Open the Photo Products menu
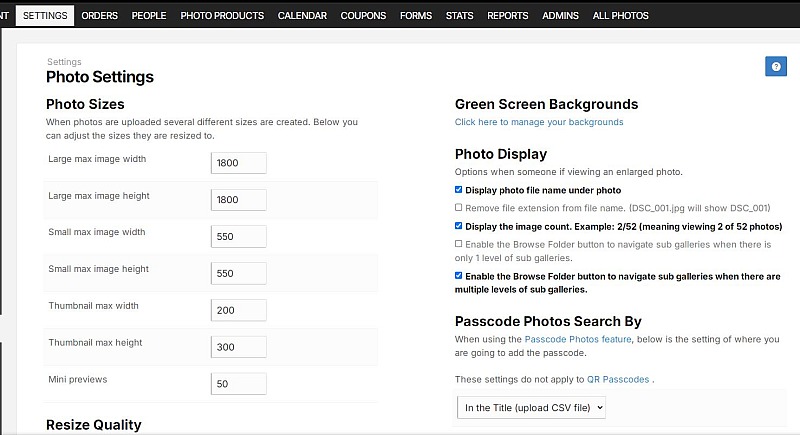 (x=222, y=16)
